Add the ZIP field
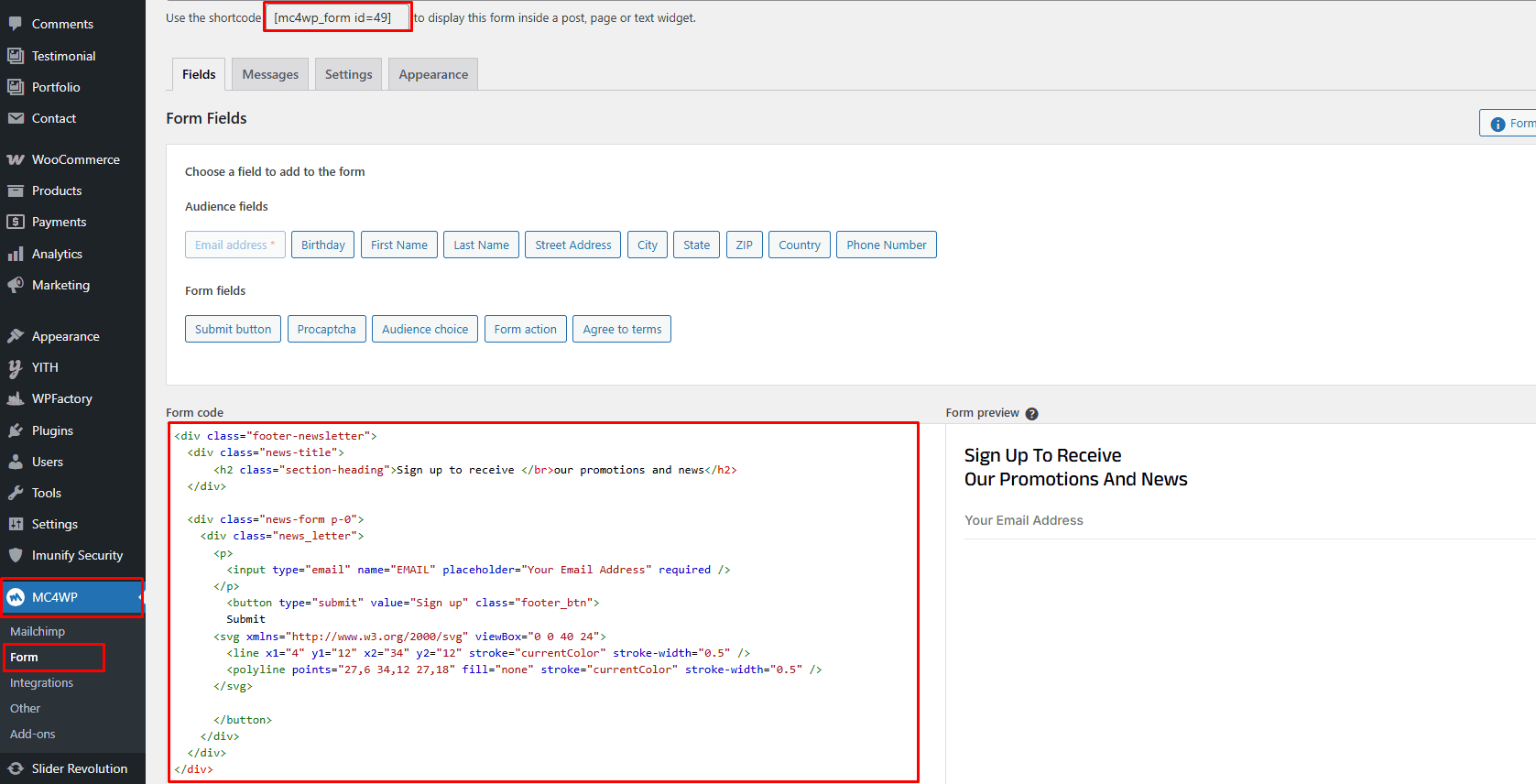 (x=745, y=245)
